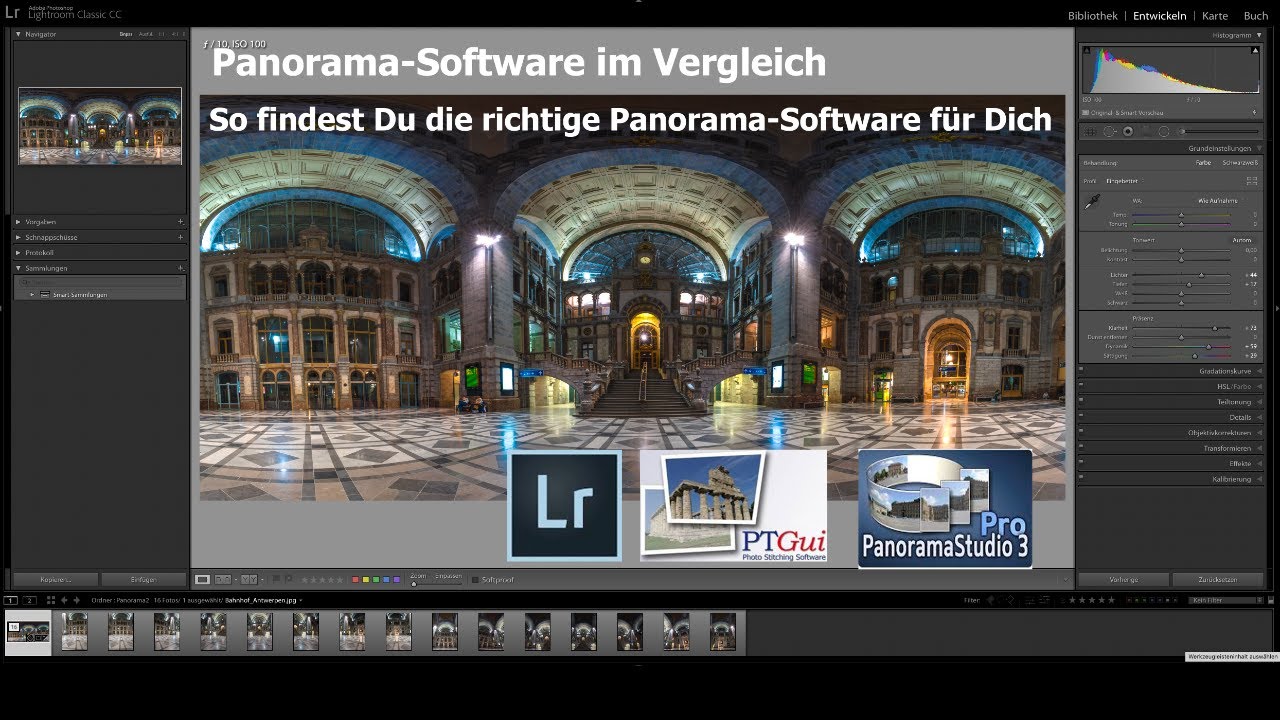Enable the Softproof checkbox
The image size is (1280, 720).
point(475,579)
